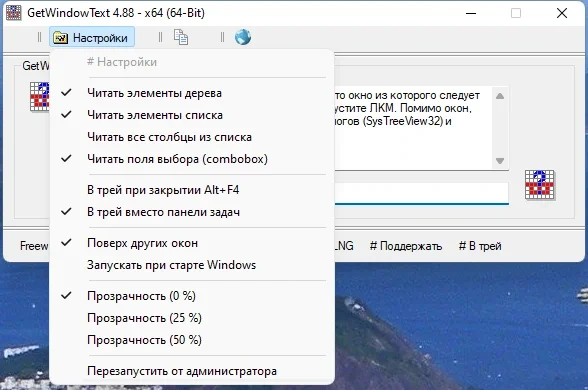This screenshot has width=588, height=390.
Task: Open the Настройки toolbar menu
Action: (x=92, y=37)
